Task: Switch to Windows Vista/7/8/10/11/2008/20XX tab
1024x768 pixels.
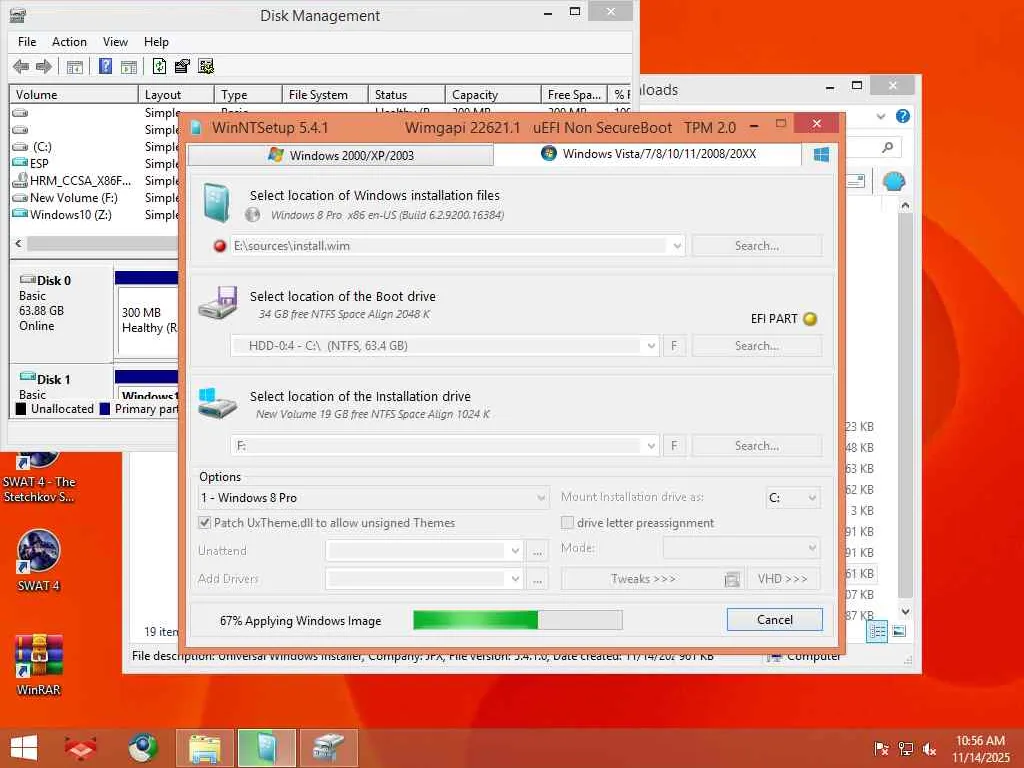Action: click(x=648, y=154)
